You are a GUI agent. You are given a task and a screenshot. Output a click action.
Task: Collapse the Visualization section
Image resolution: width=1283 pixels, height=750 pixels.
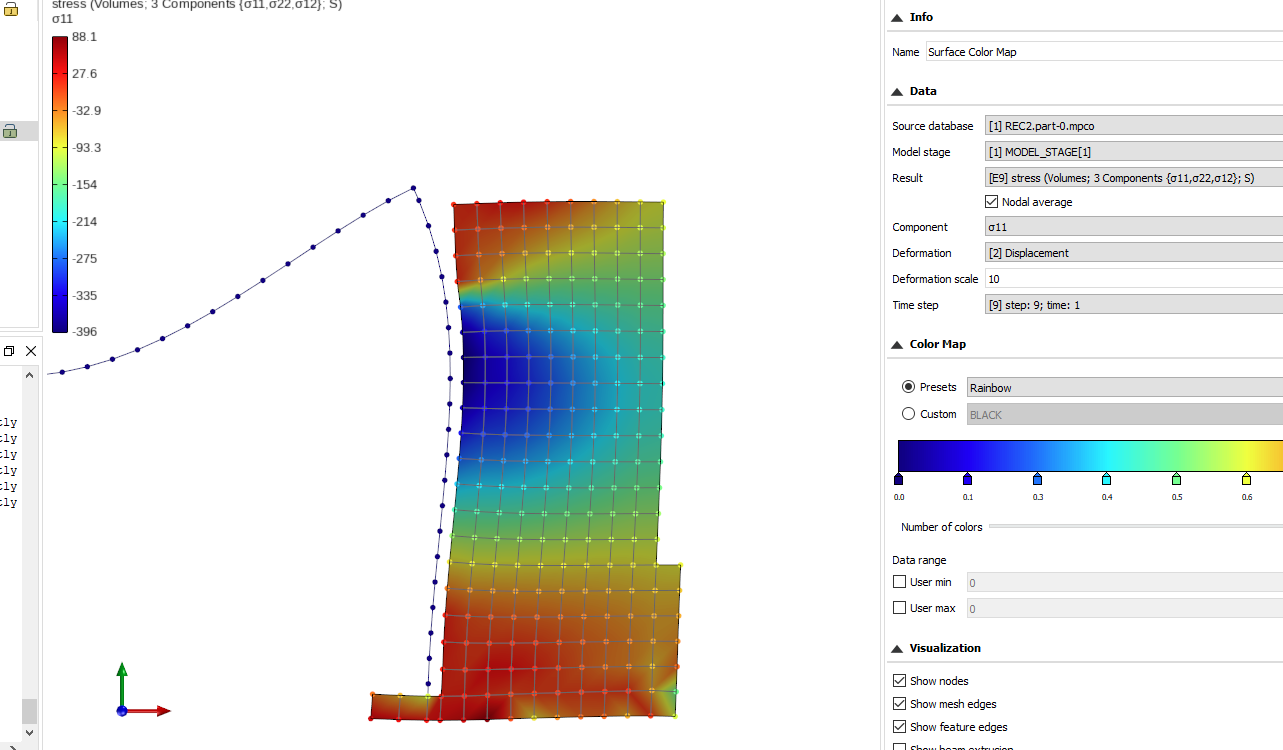coord(897,648)
